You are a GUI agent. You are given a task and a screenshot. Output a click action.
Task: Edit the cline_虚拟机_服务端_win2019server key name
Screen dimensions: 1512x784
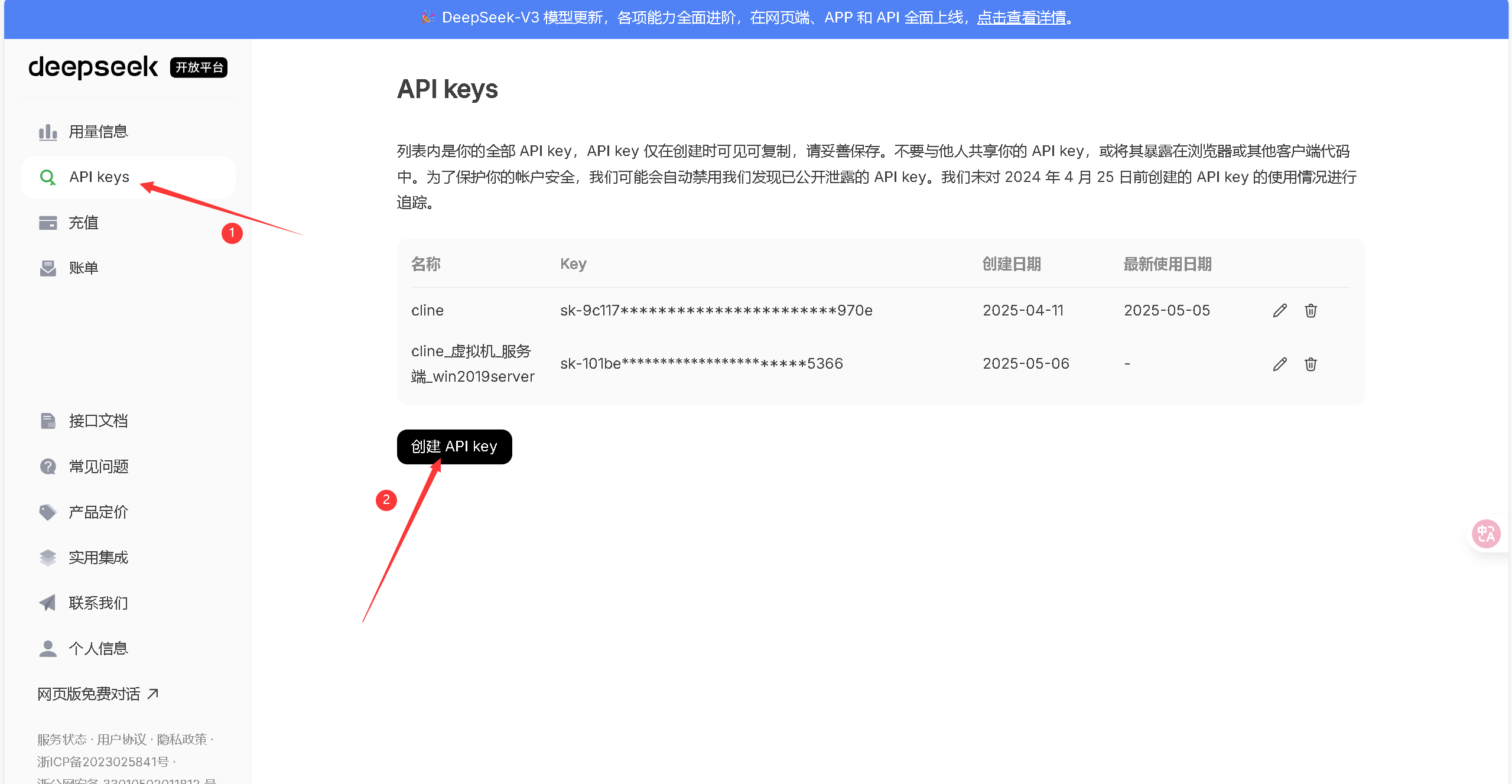(x=1280, y=364)
